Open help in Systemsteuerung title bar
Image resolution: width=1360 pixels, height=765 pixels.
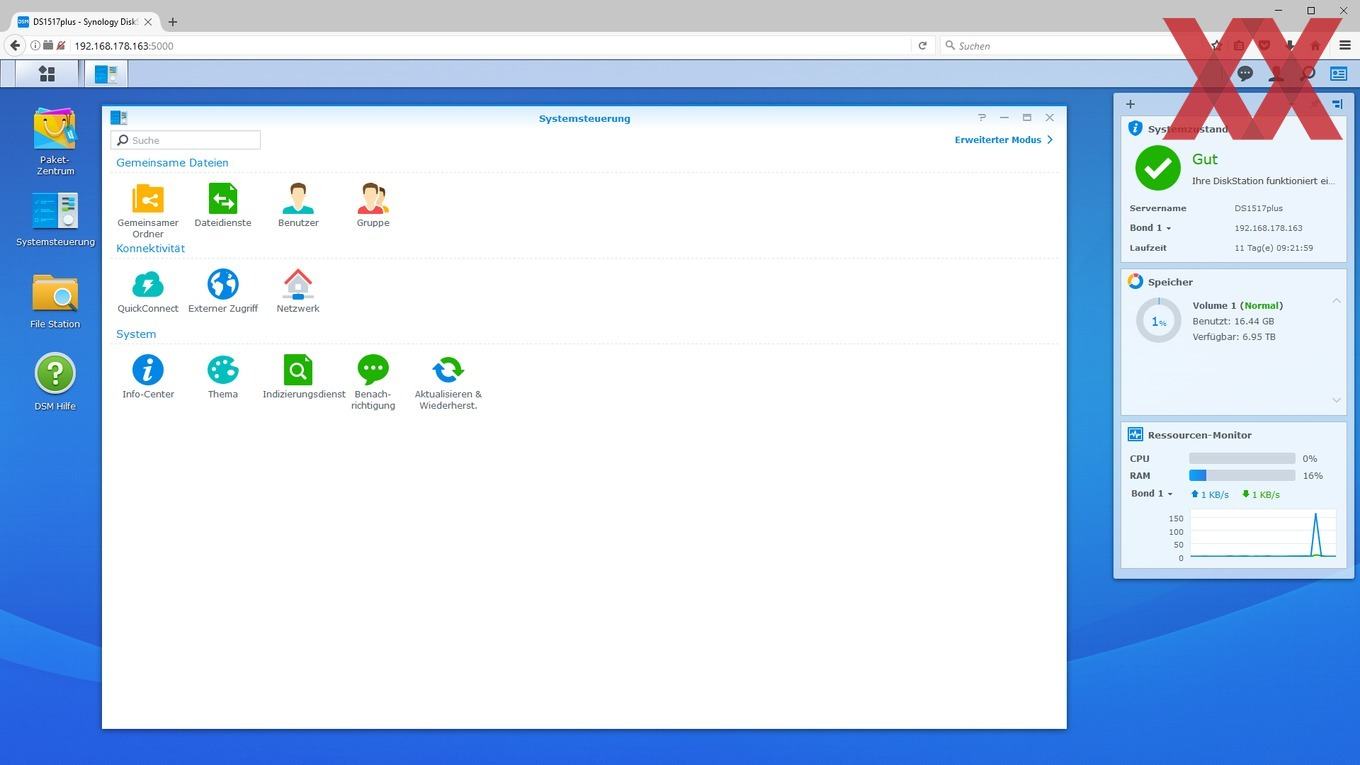982,118
